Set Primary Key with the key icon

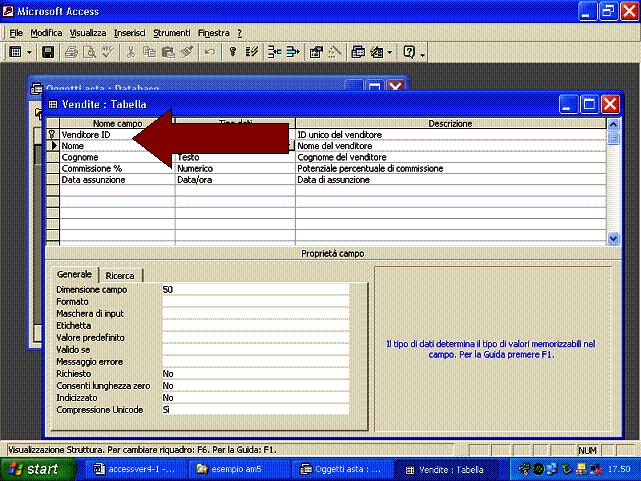coord(233,52)
